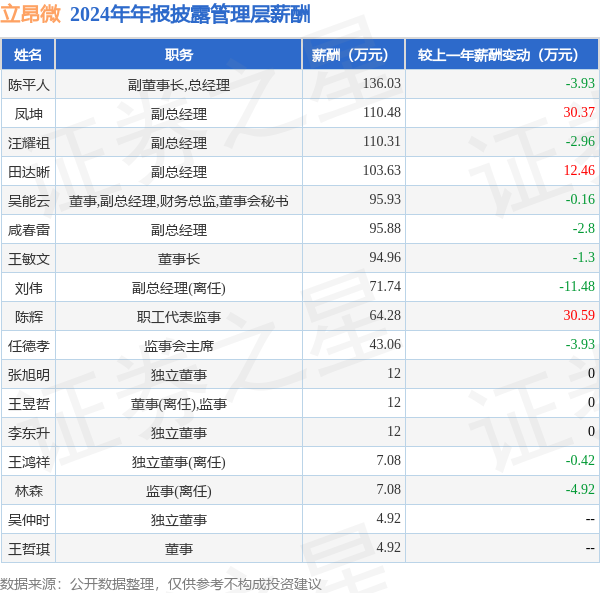Select the '较上一年薪酬变动（万元）' column header
Image resolution: width=600 pixels, height=593 pixels.
[502, 55]
